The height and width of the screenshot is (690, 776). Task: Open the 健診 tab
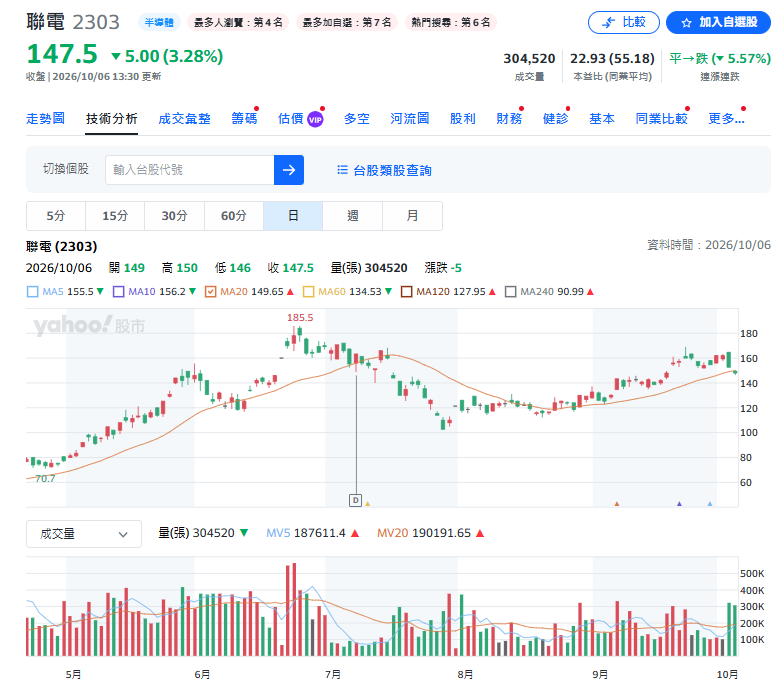click(x=556, y=119)
